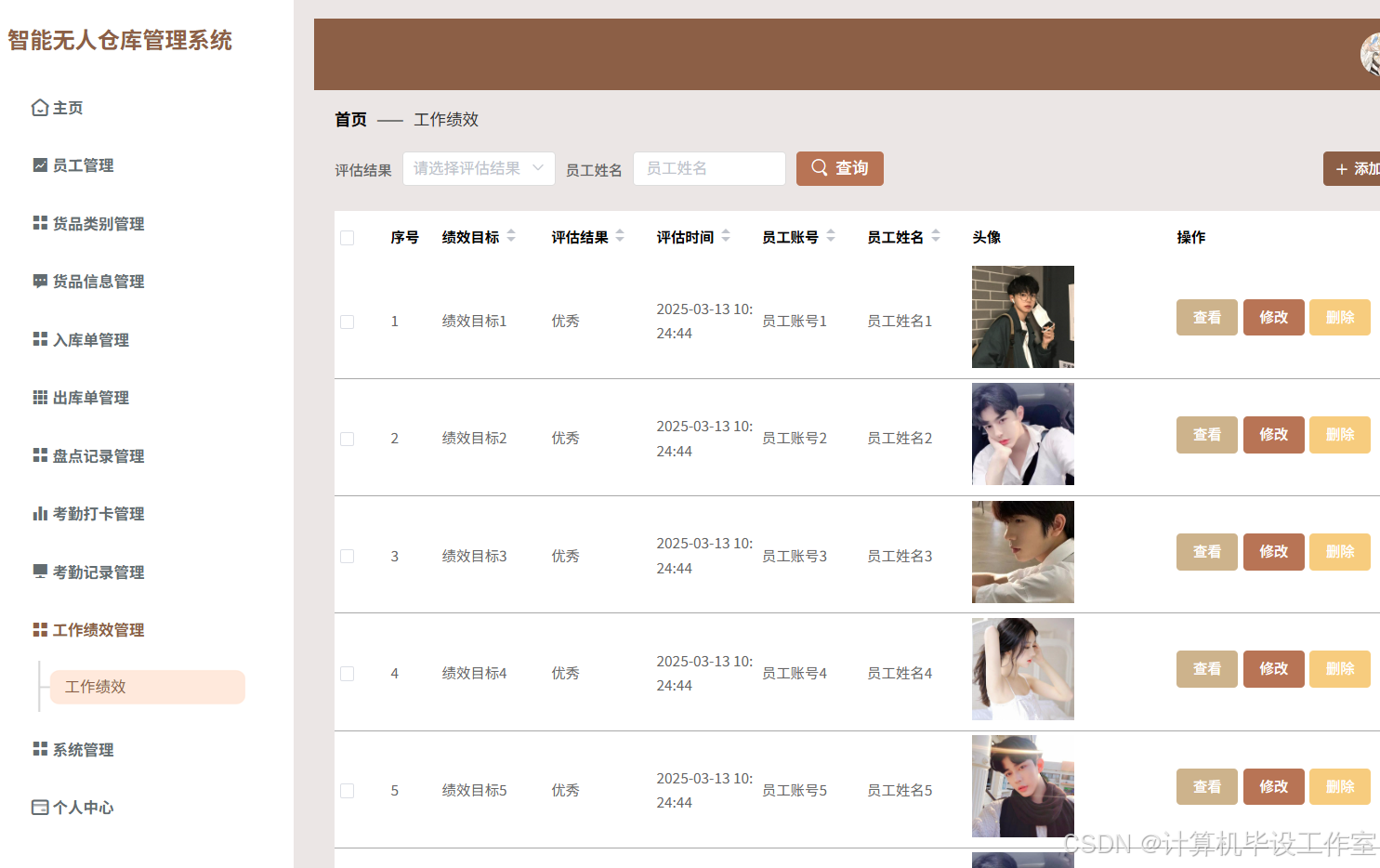
Task: Open avatar photo of 员工姓名1
Action: [x=1023, y=317]
